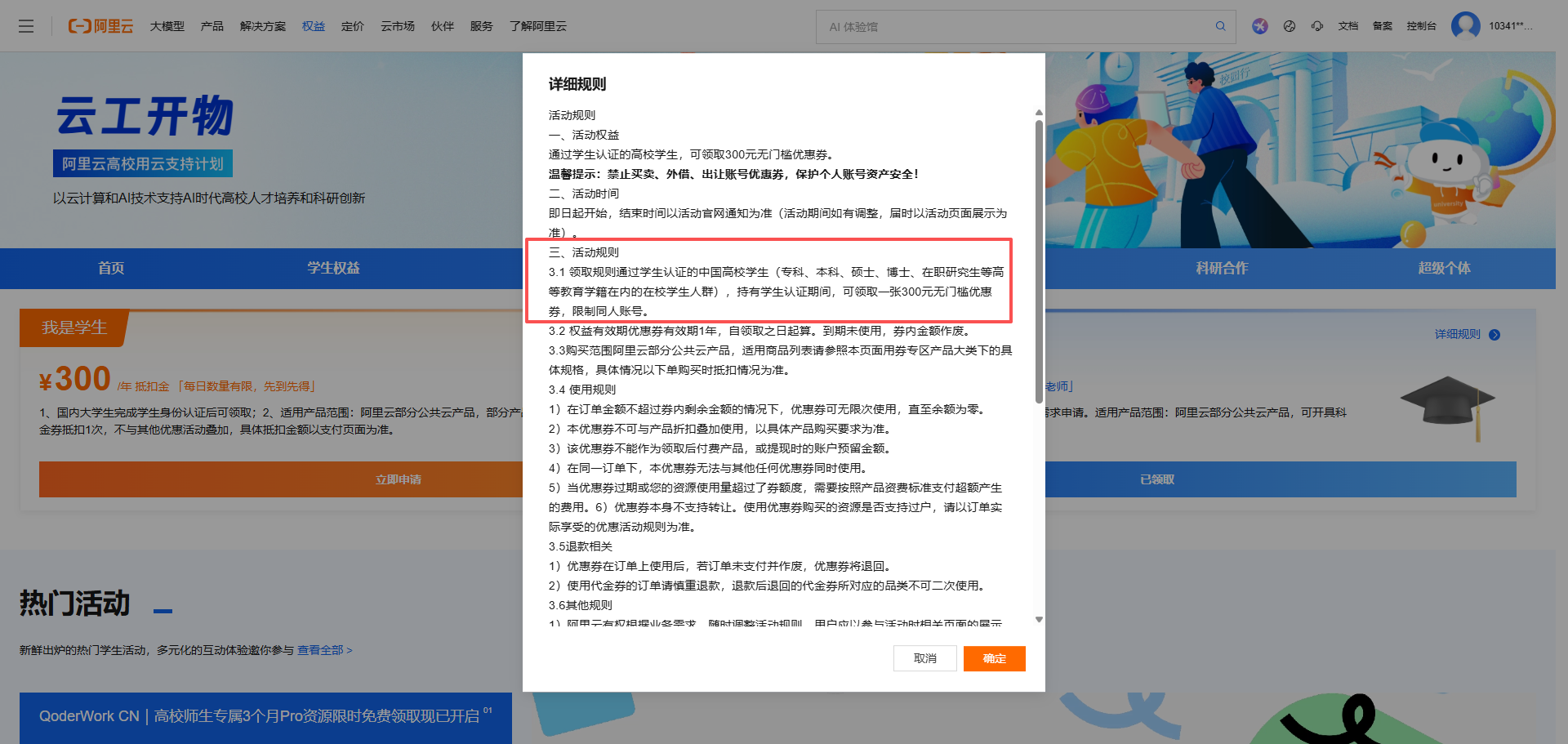Click the arrow icon beside 详细规则
Screen dimensions: 1568x744
1494,335
